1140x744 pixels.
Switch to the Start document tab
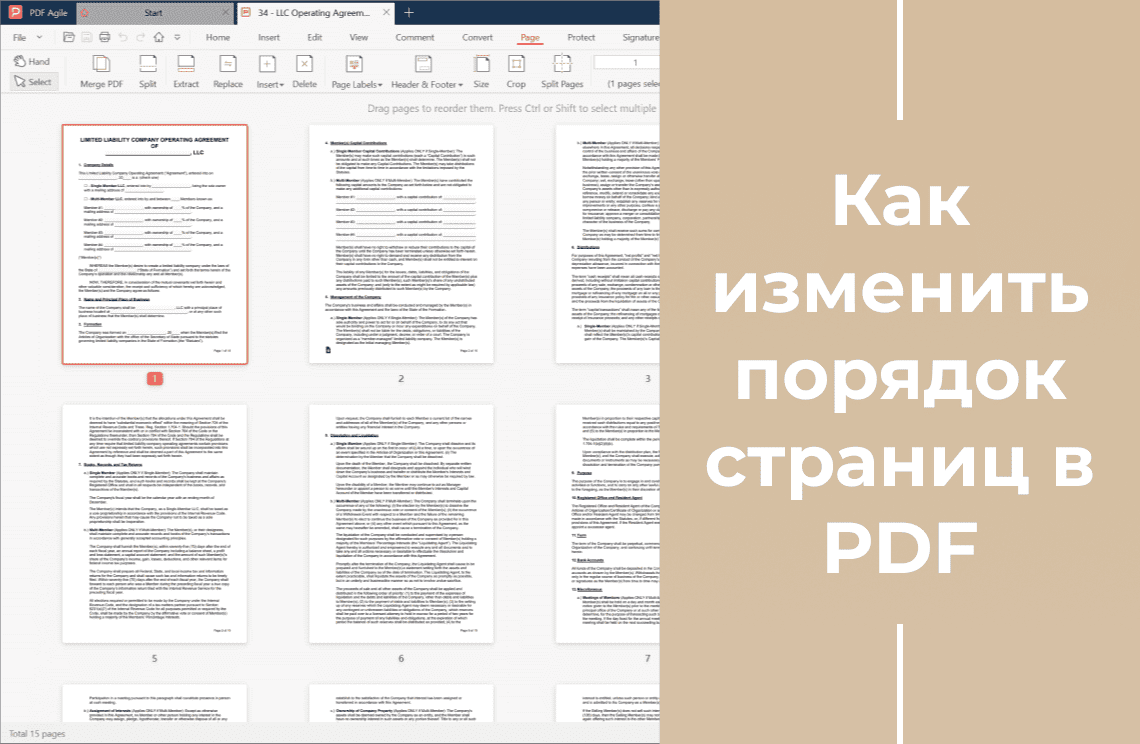(154, 13)
